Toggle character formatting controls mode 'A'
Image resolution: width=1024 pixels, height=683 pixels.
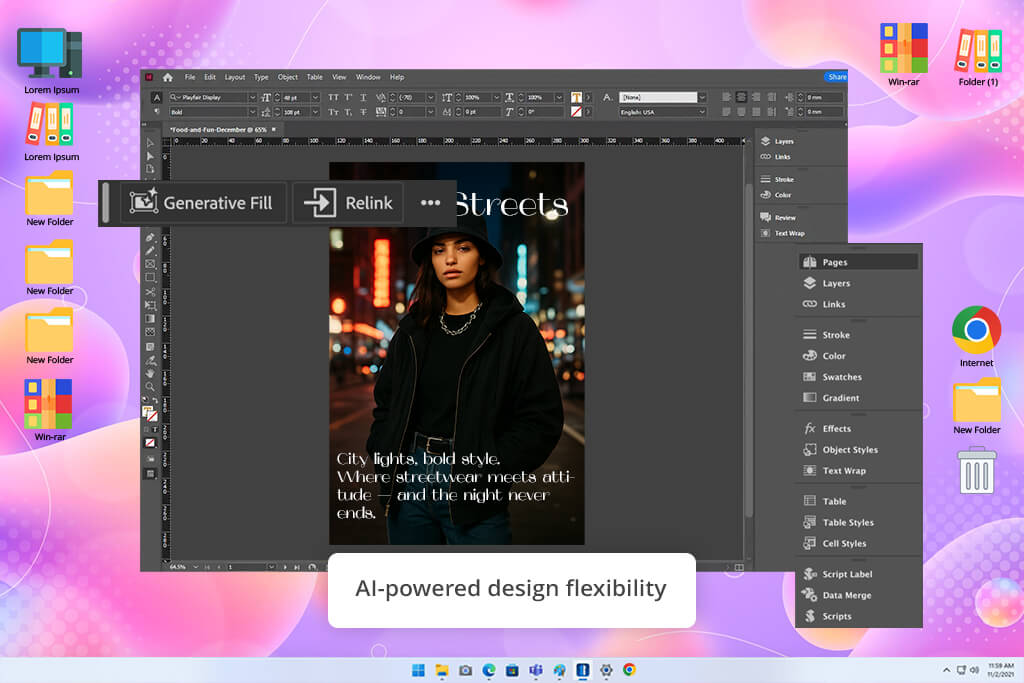pos(156,97)
